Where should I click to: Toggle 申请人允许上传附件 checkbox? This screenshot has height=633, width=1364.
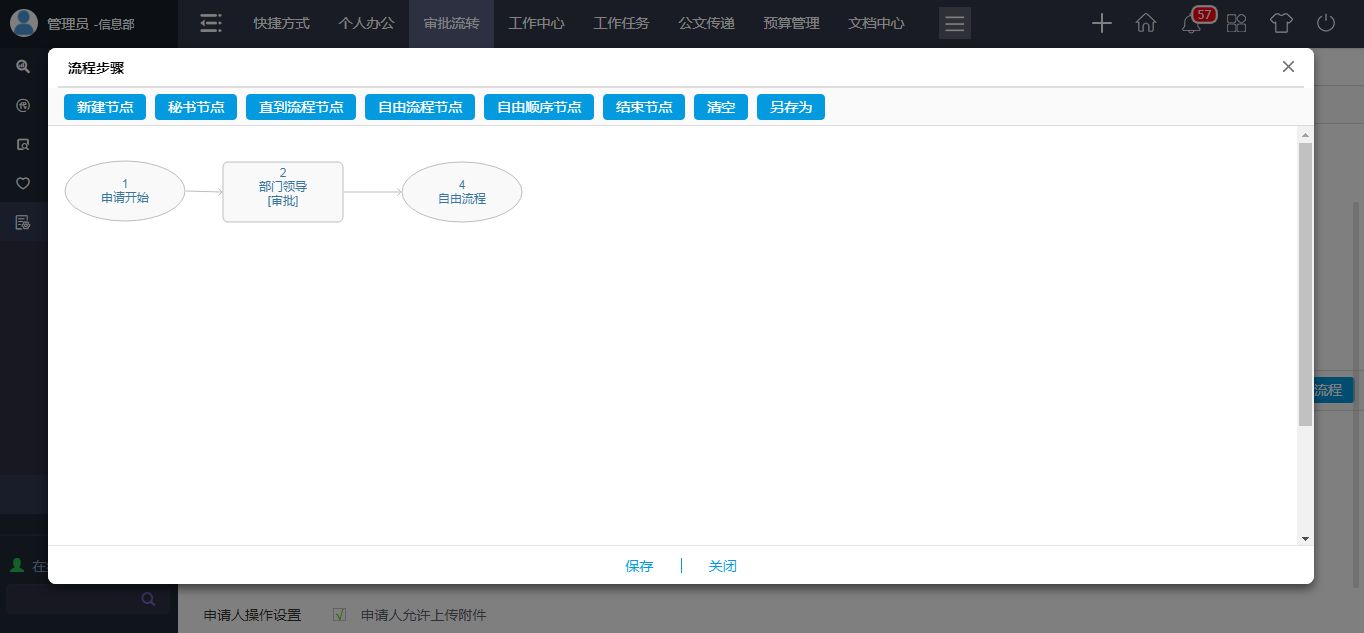pyautogui.click(x=339, y=615)
